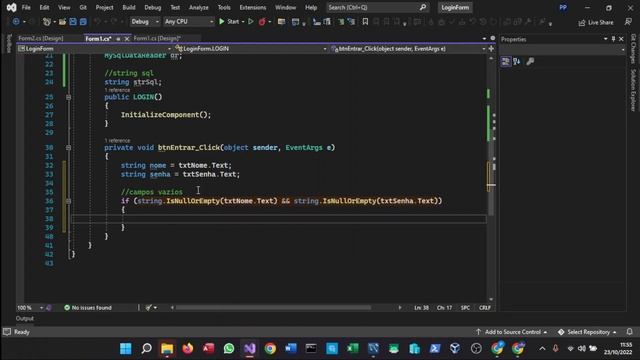
Task: Open the Edit menu
Action: click(44, 7)
